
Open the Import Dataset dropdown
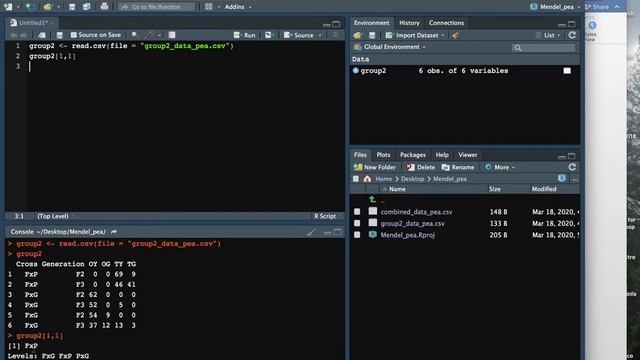(x=415, y=36)
